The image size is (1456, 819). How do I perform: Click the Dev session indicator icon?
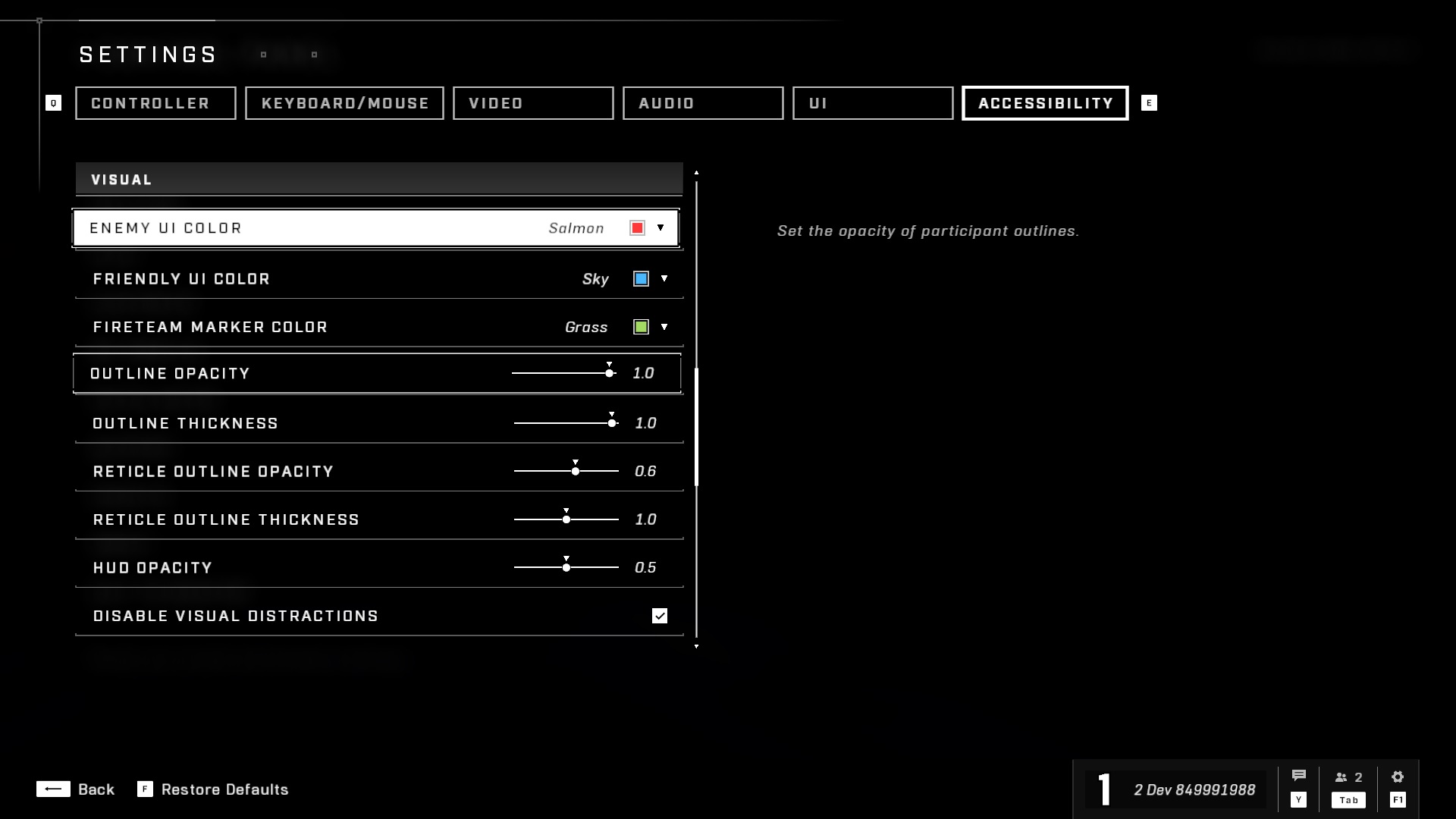point(1103,789)
